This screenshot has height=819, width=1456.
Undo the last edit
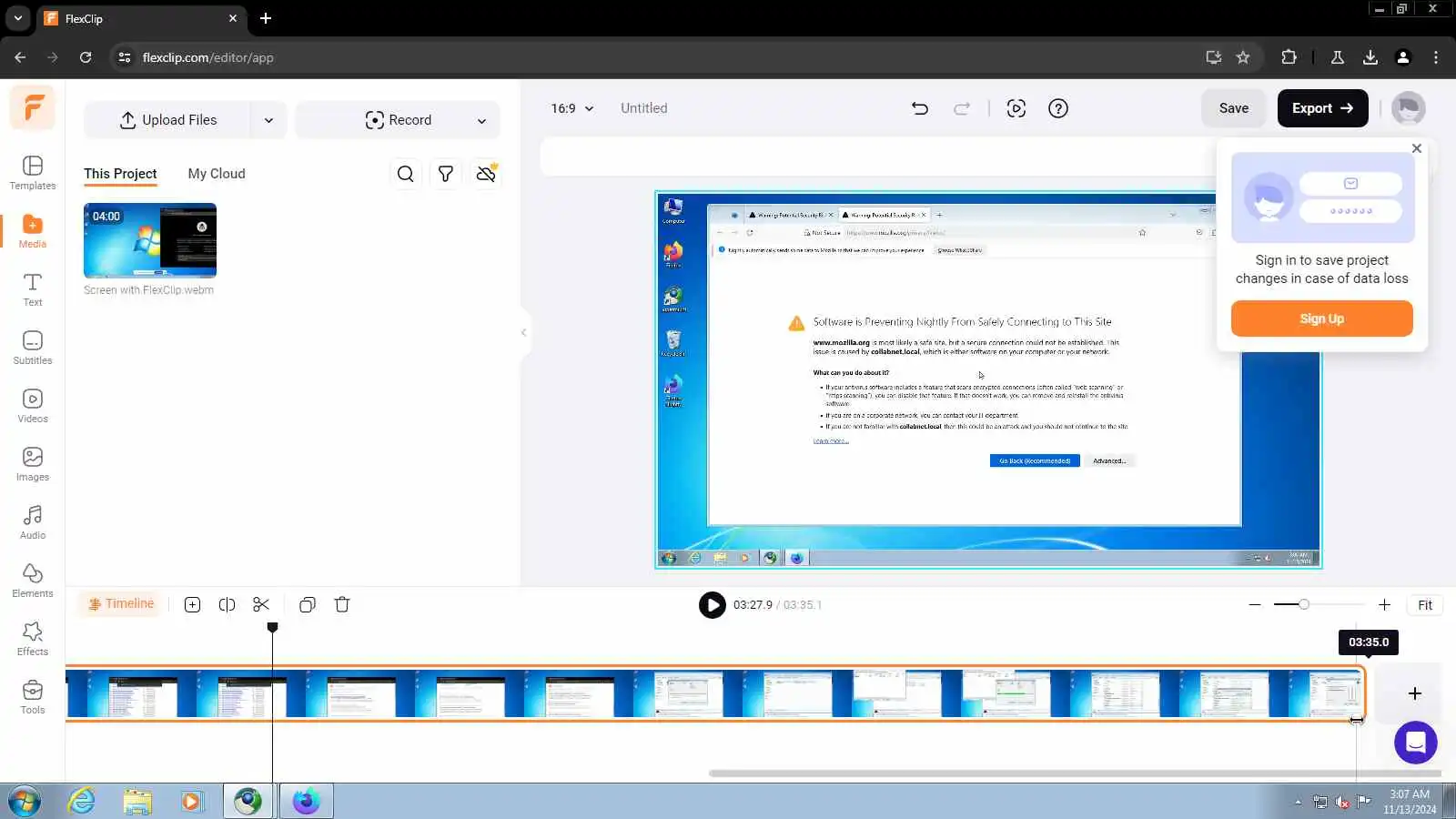(920, 108)
